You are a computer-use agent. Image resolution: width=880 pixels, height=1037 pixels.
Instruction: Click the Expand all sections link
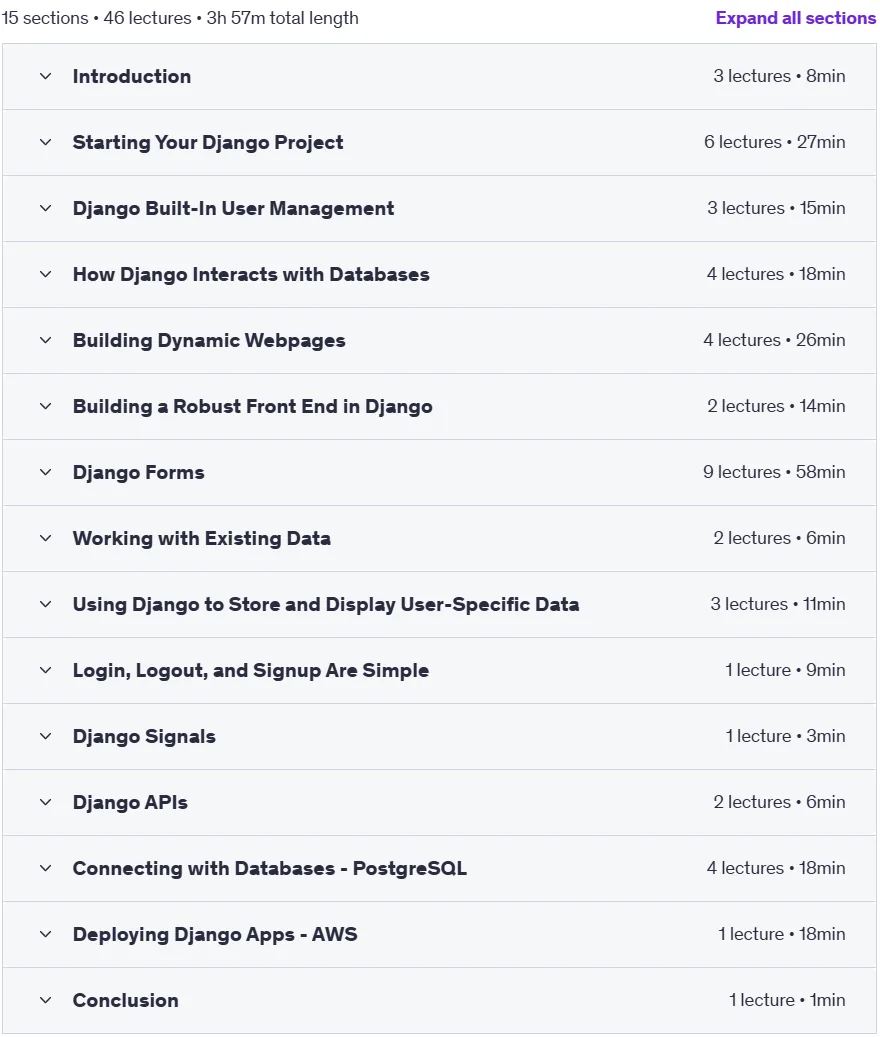pyautogui.click(x=795, y=18)
